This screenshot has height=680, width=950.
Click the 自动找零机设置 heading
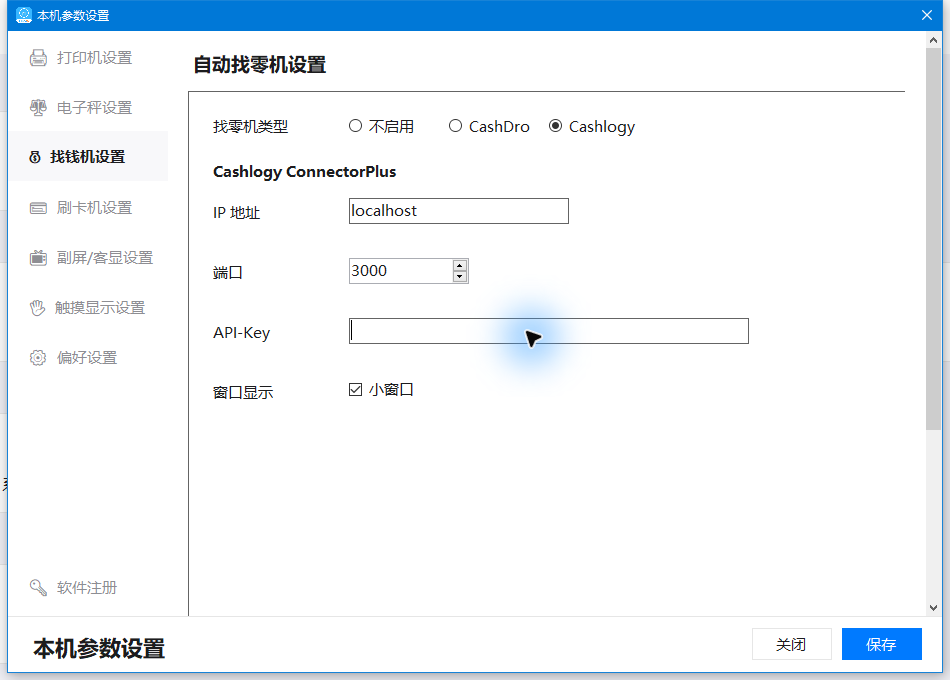pyautogui.click(x=260, y=64)
